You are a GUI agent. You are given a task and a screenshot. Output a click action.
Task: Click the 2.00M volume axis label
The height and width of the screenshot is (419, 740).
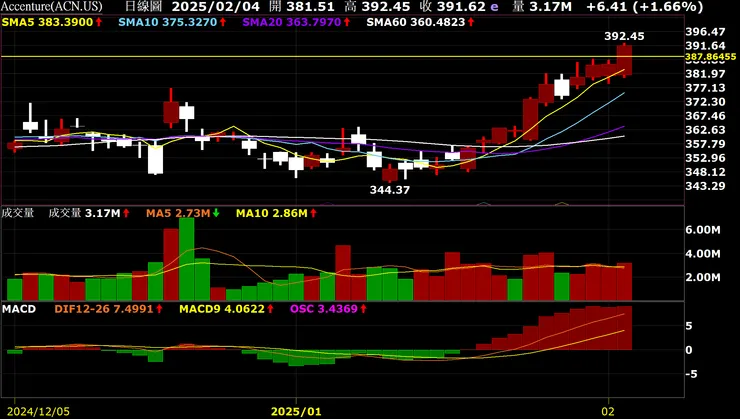[703, 277]
